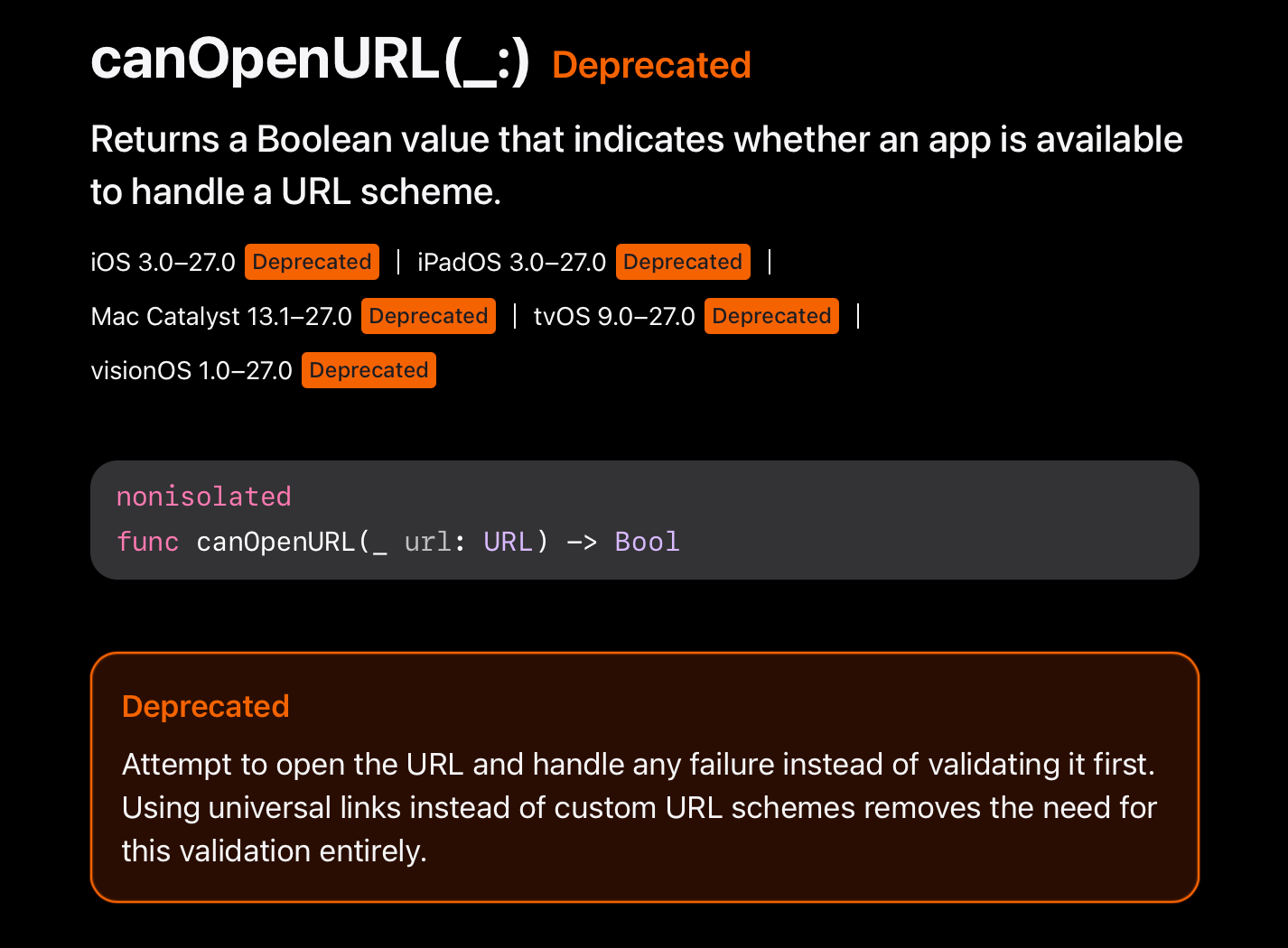
Task: Click the iPadOS 3.0–27.0 availability text
Action: click(511, 263)
